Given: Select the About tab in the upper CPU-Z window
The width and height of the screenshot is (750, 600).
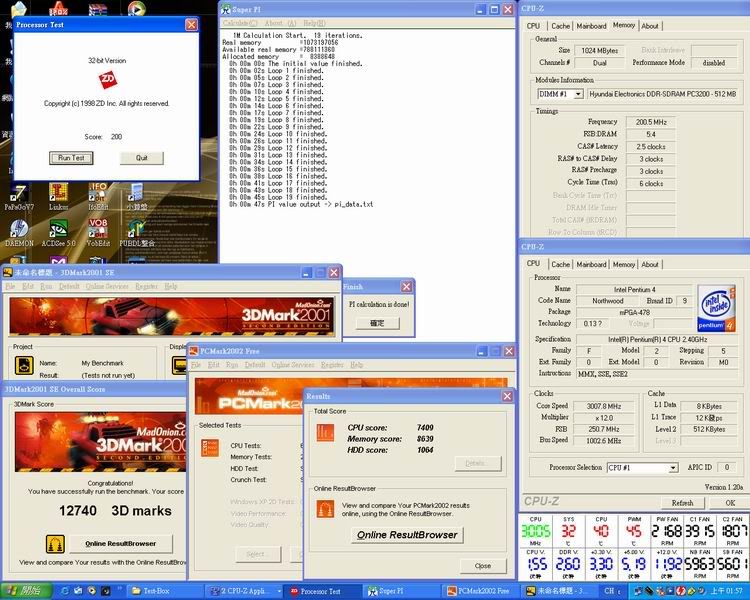Looking at the screenshot, I should [x=650, y=26].
